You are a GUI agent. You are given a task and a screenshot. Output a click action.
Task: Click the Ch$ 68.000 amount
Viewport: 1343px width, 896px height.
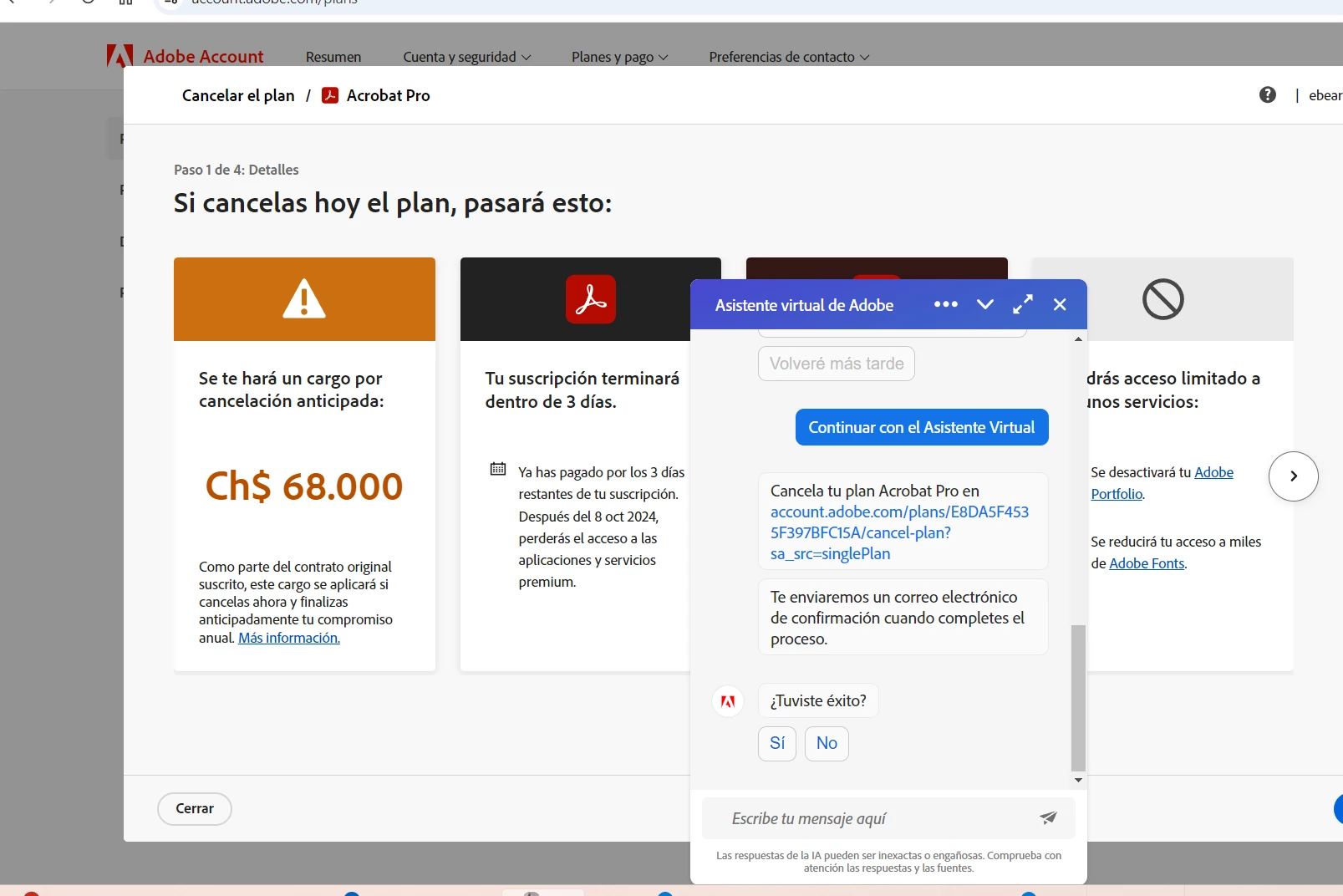pyautogui.click(x=304, y=486)
